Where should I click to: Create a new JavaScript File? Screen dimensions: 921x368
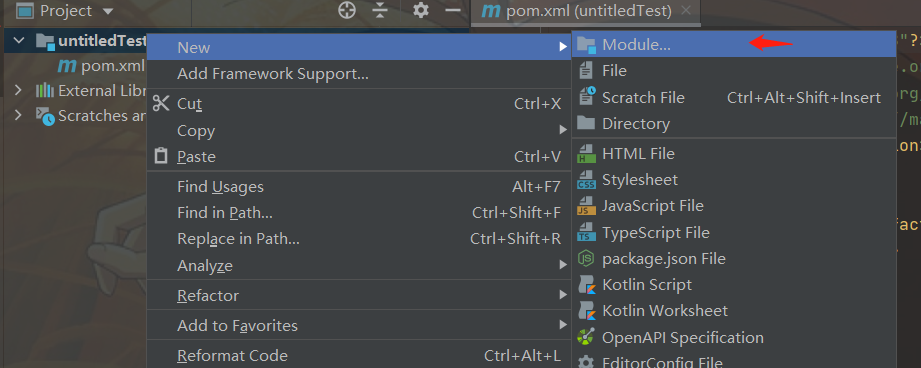pyautogui.click(x=734, y=205)
